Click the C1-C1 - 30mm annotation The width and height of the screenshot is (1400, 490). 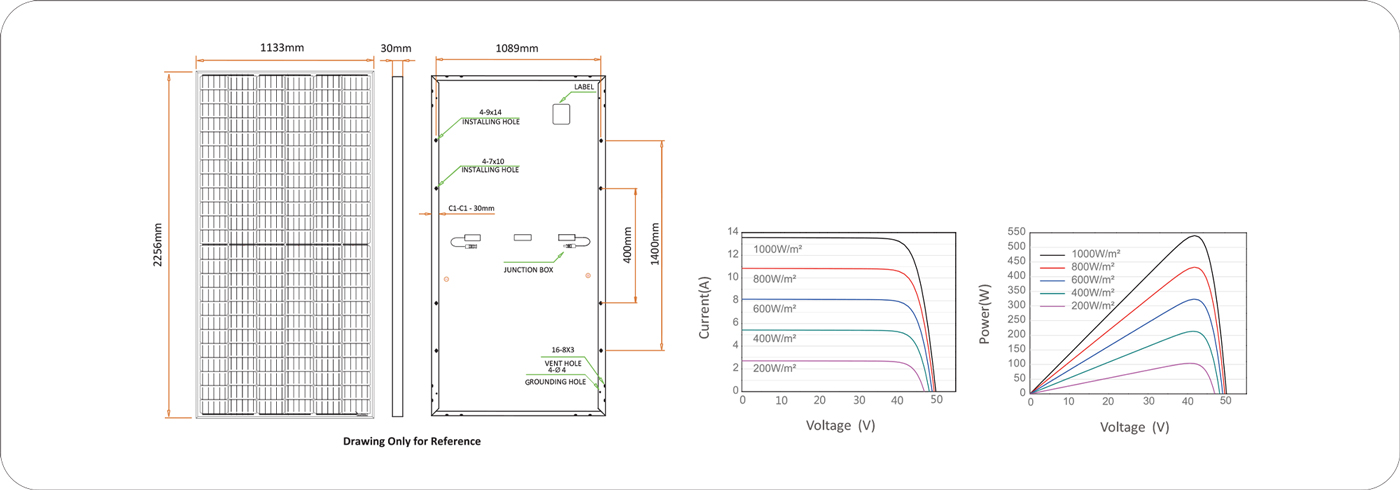471,208
